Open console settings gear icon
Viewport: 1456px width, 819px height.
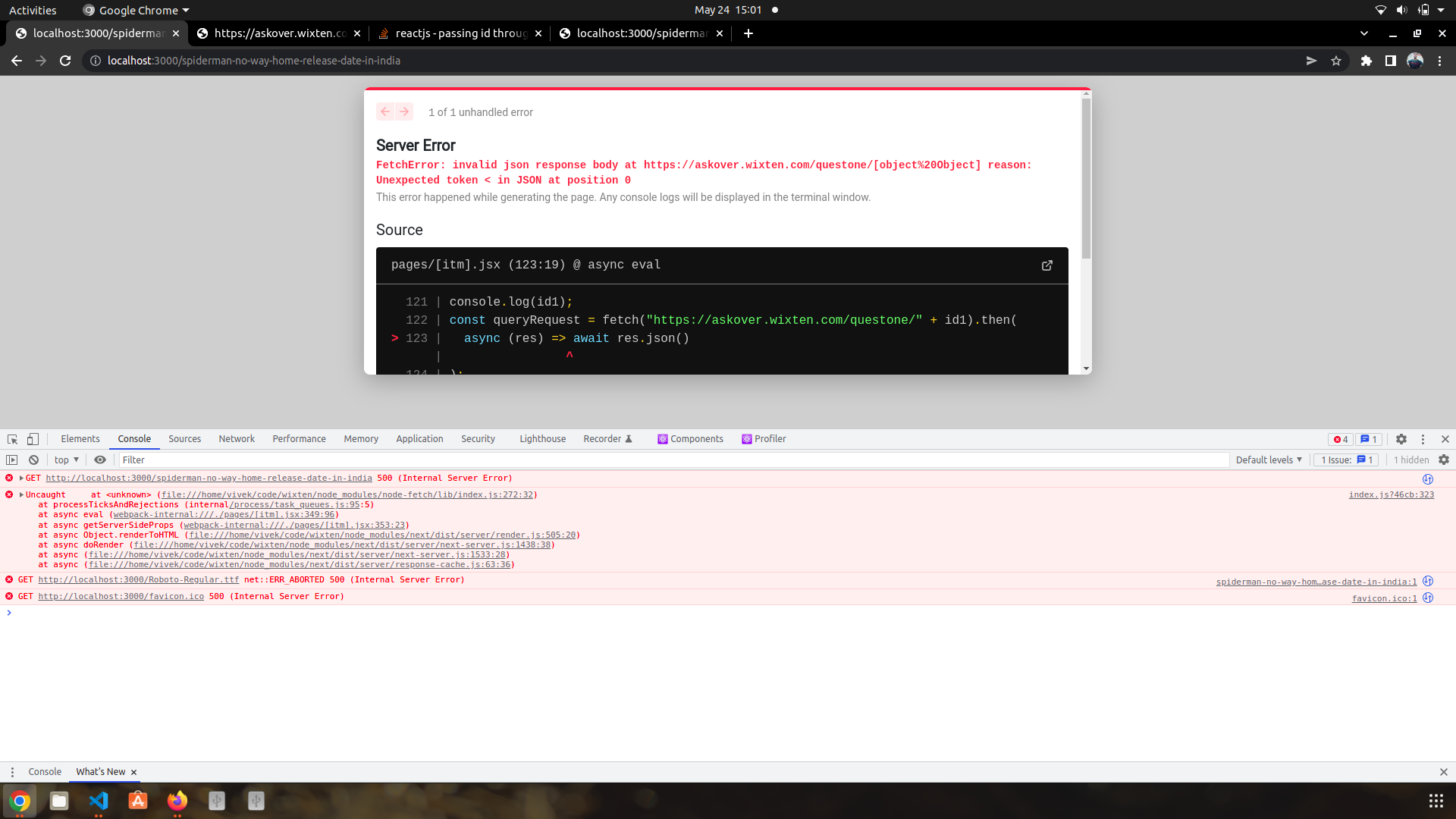click(1444, 460)
